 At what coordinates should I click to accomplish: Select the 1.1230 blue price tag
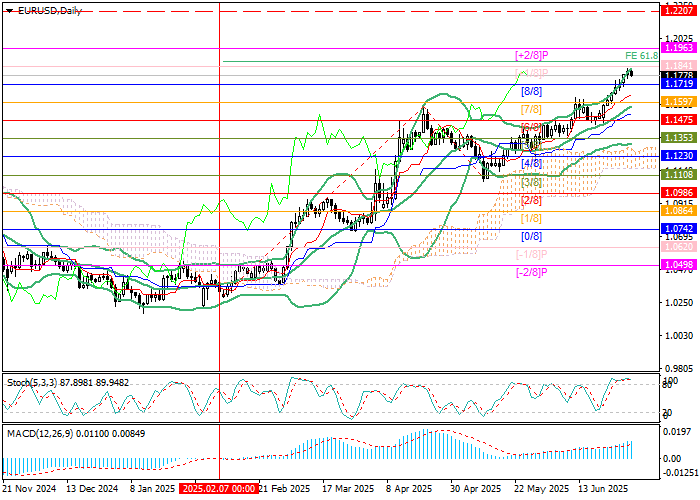click(x=680, y=156)
